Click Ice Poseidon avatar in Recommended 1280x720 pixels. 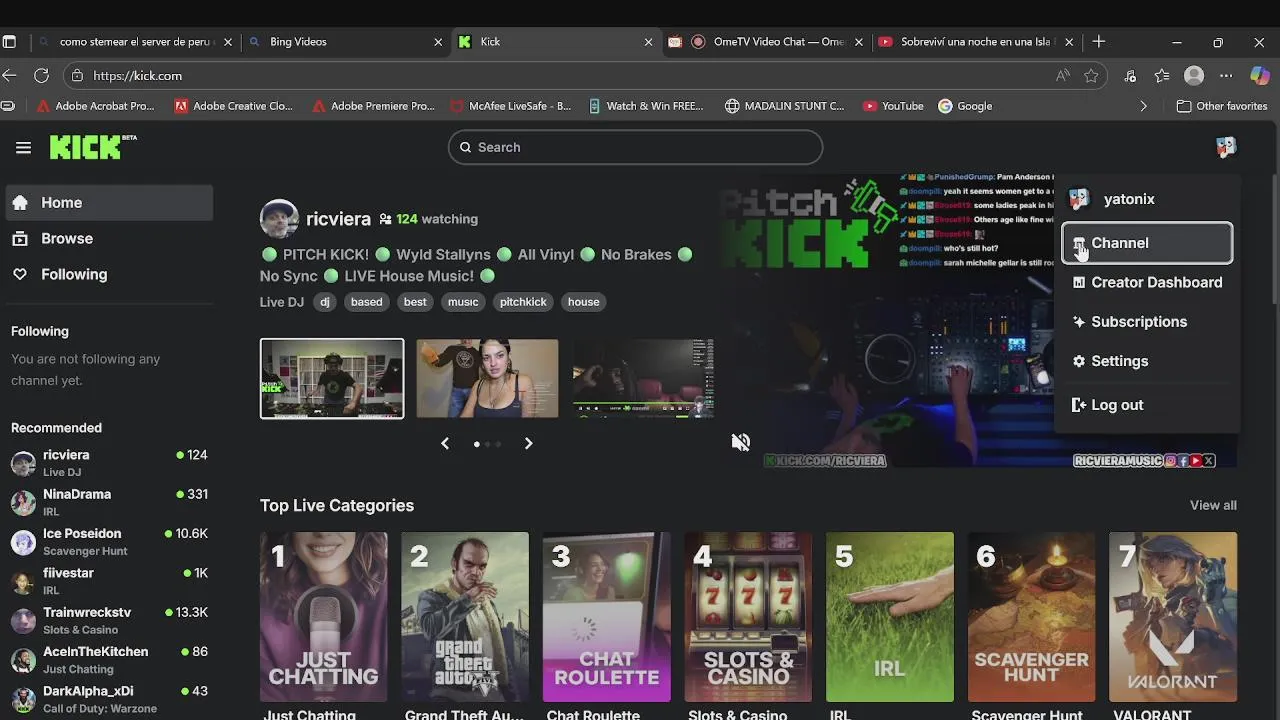(23, 542)
